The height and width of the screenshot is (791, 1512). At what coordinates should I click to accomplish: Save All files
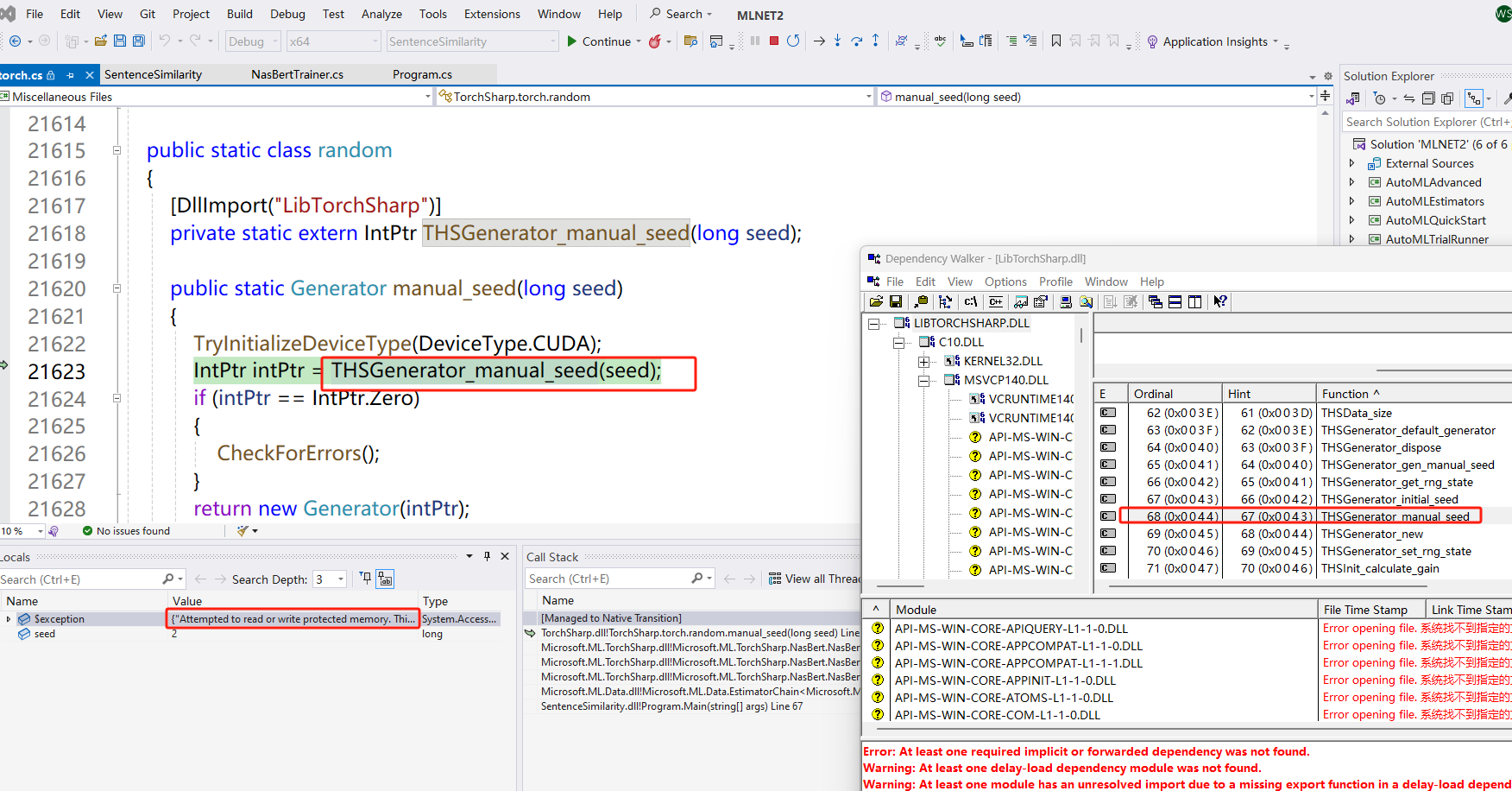138,41
